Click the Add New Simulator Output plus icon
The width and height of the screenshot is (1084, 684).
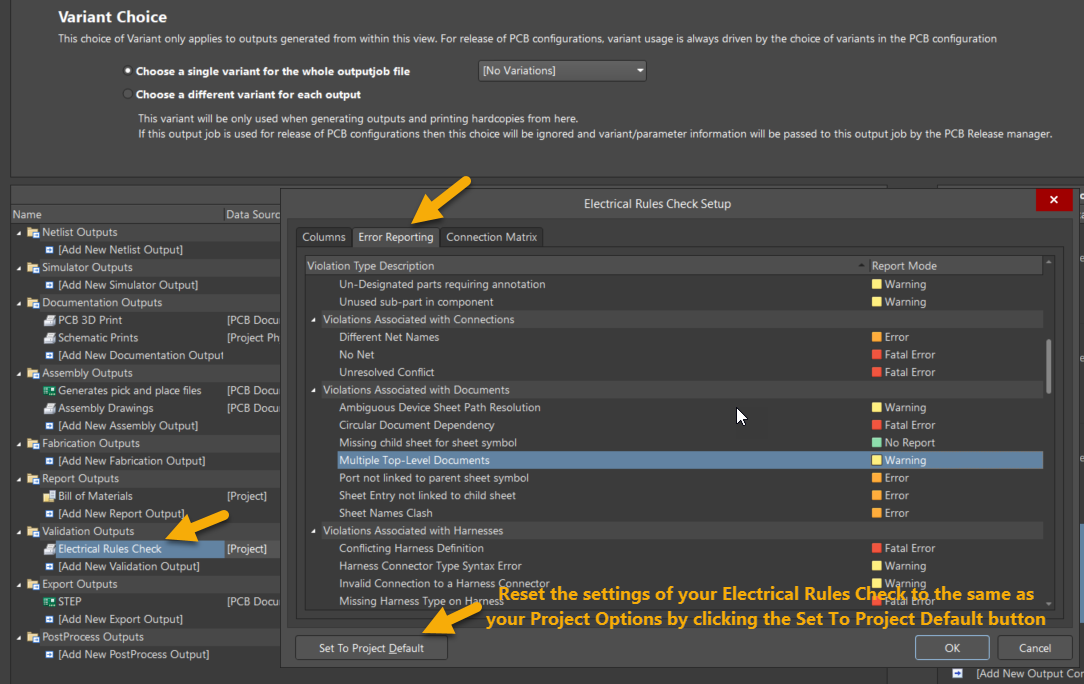[x=49, y=285]
